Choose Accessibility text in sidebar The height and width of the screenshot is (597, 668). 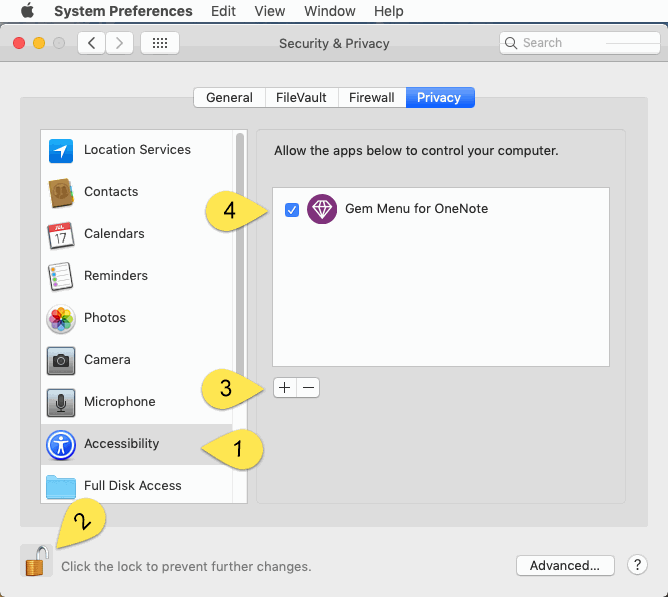tap(121, 444)
